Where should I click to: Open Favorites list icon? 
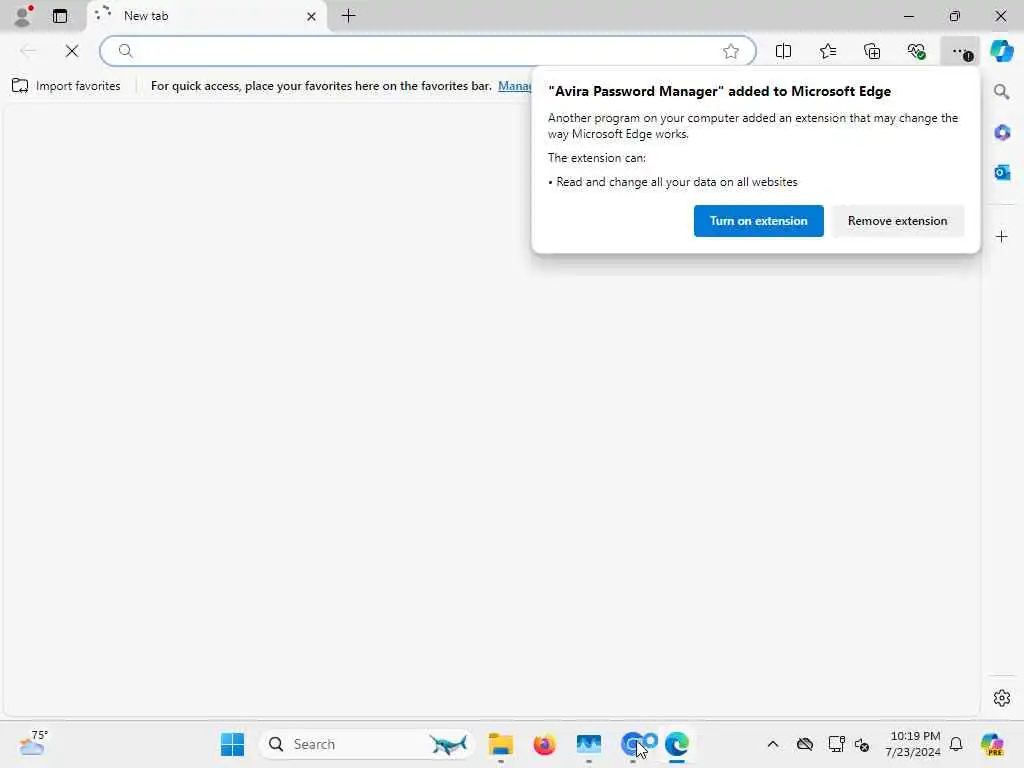[x=828, y=51]
